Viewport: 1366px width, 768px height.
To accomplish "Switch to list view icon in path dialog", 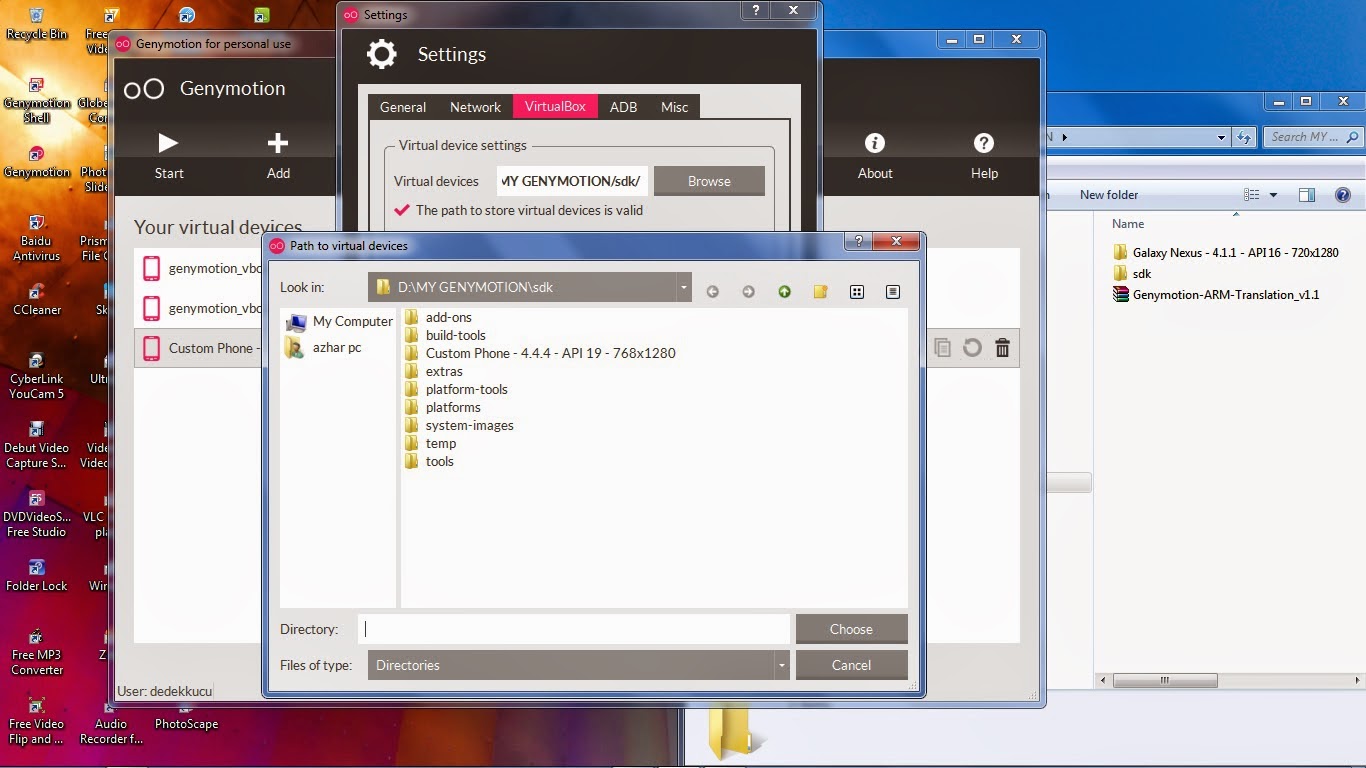I will [857, 292].
